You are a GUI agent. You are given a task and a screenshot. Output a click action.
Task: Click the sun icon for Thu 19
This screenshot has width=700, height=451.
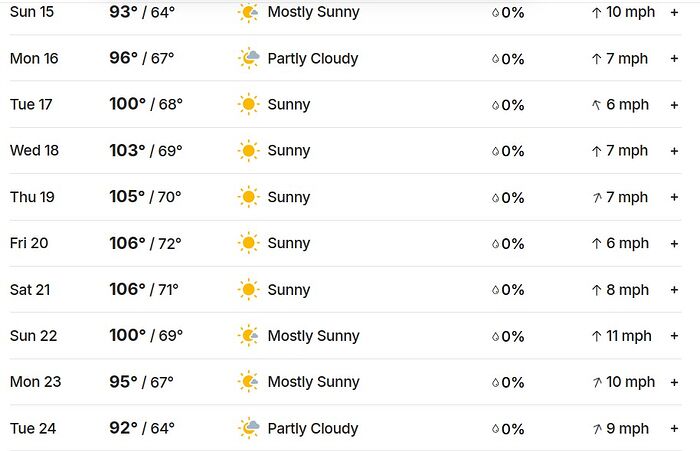coord(248,197)
